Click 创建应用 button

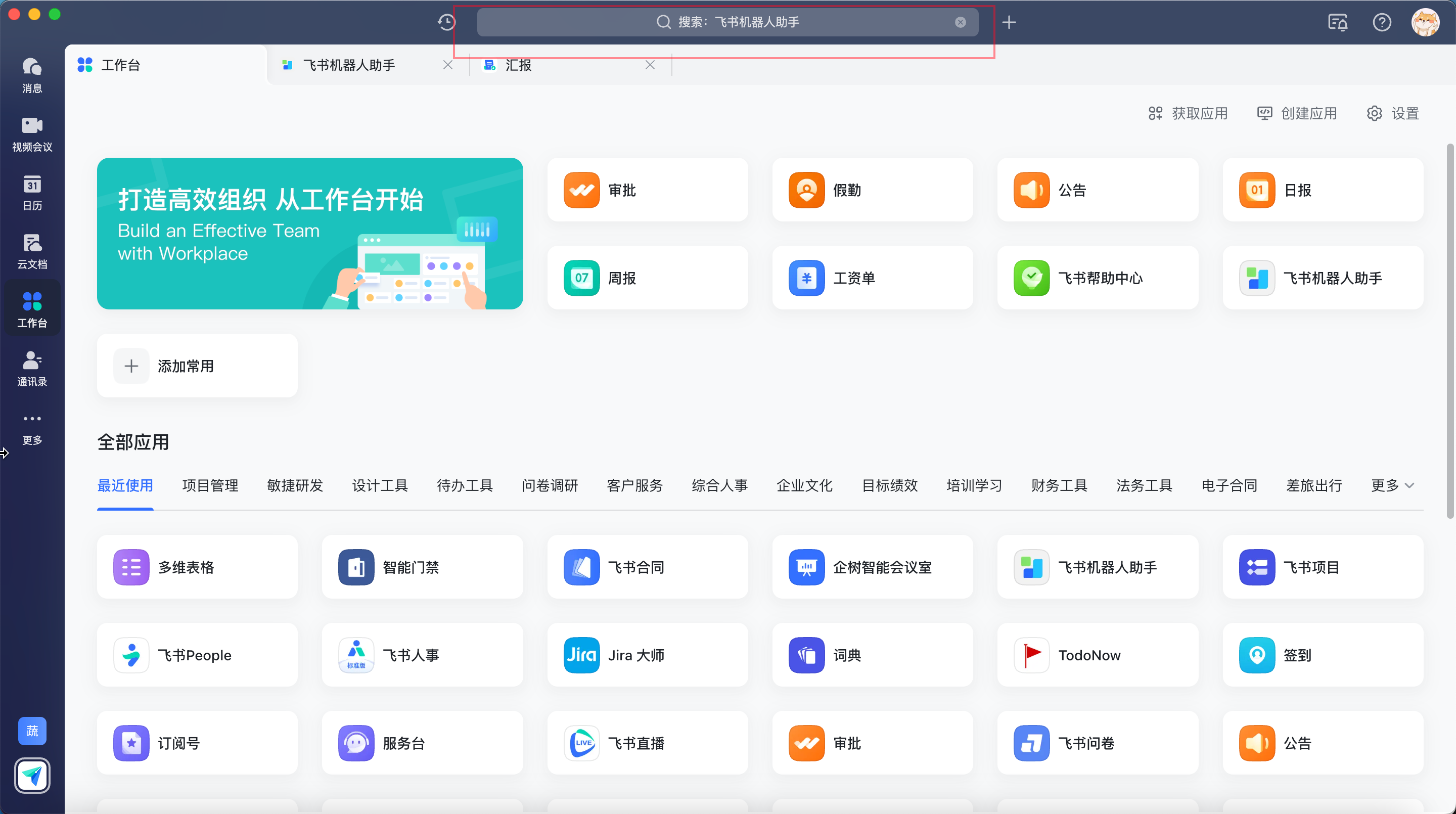point(1297,113)
